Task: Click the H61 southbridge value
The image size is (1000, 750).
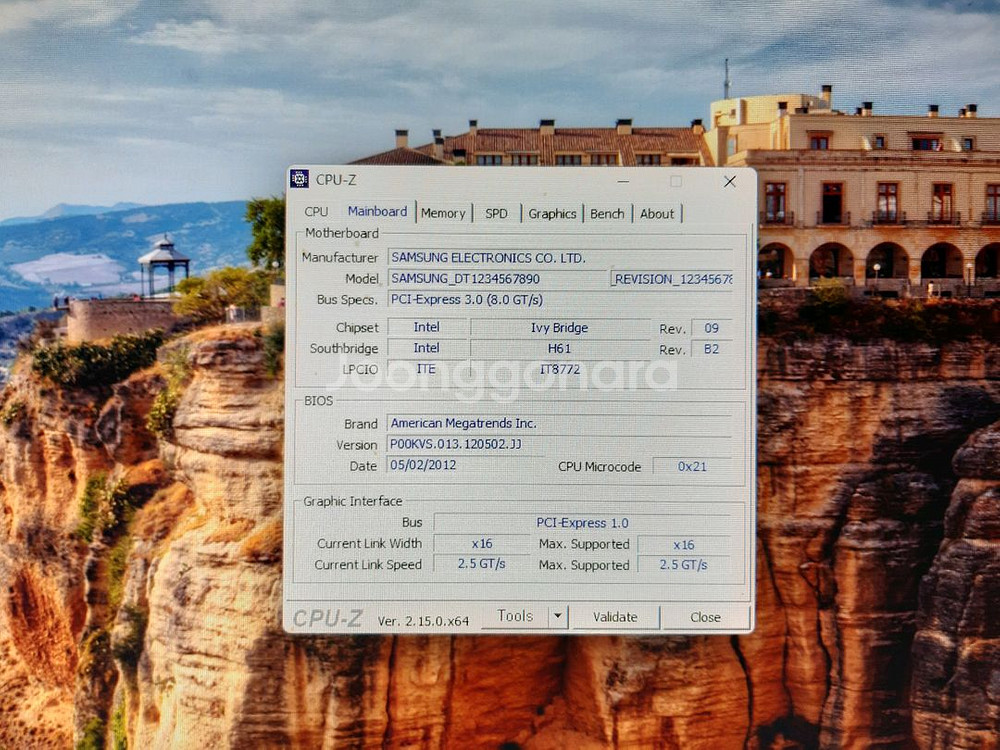Action: [x=559, y=348]
